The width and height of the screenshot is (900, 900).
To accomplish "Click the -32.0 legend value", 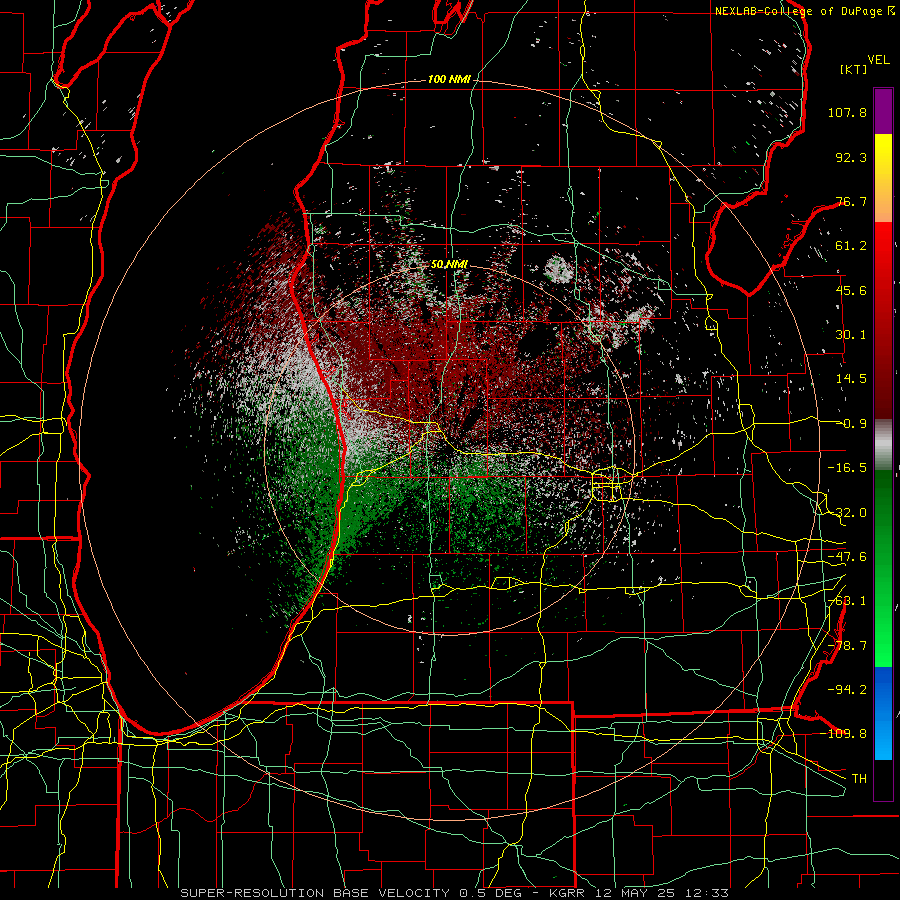I will point(847,513).
